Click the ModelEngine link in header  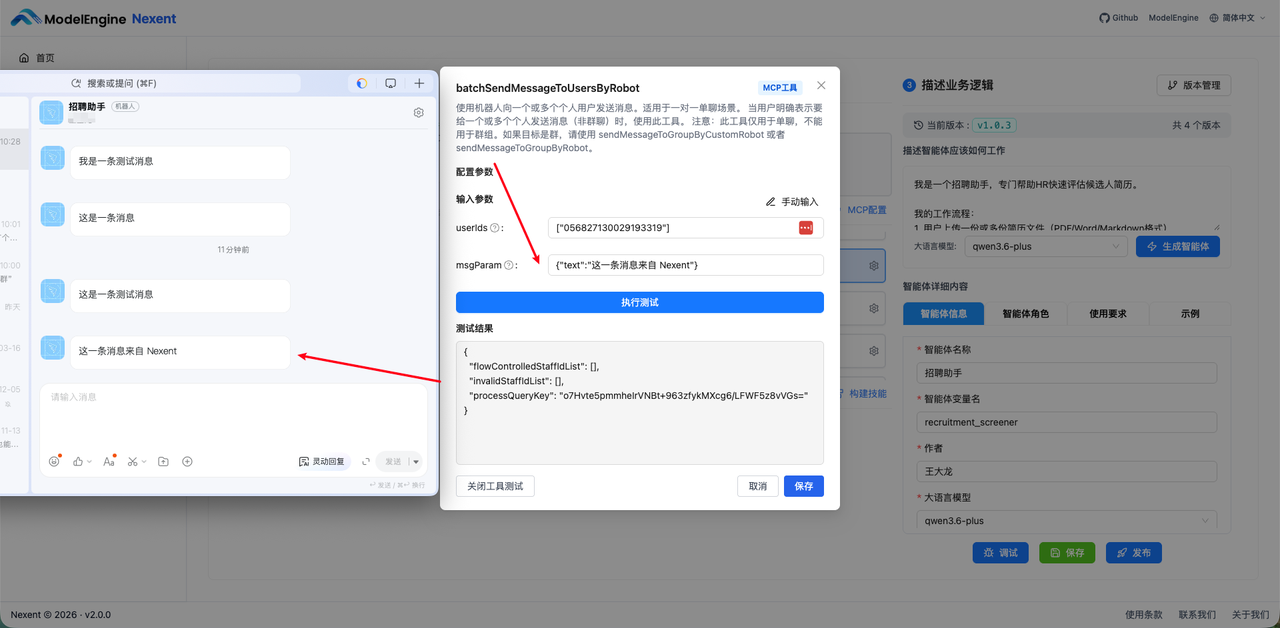pyautogui.click(x=1172, y=18)
